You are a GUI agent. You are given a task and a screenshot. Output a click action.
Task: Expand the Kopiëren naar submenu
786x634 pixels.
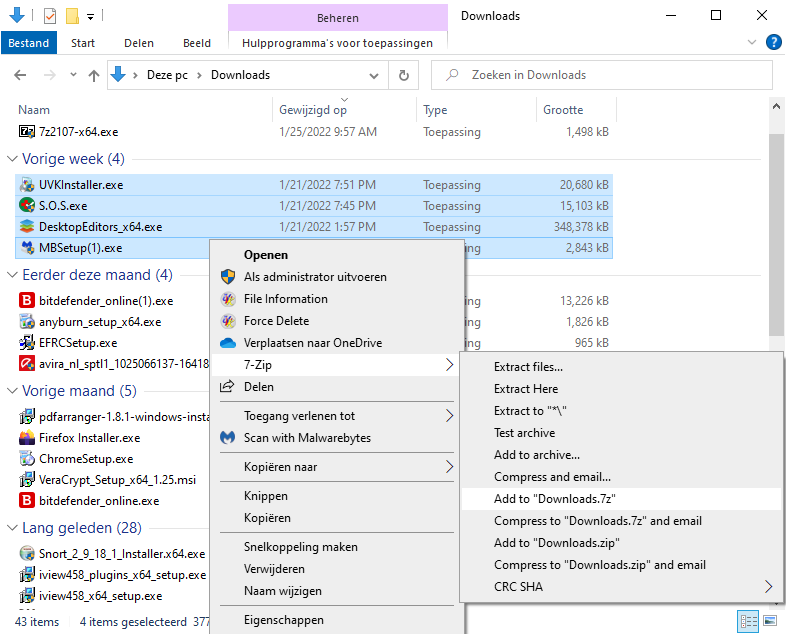click(449, 467)
